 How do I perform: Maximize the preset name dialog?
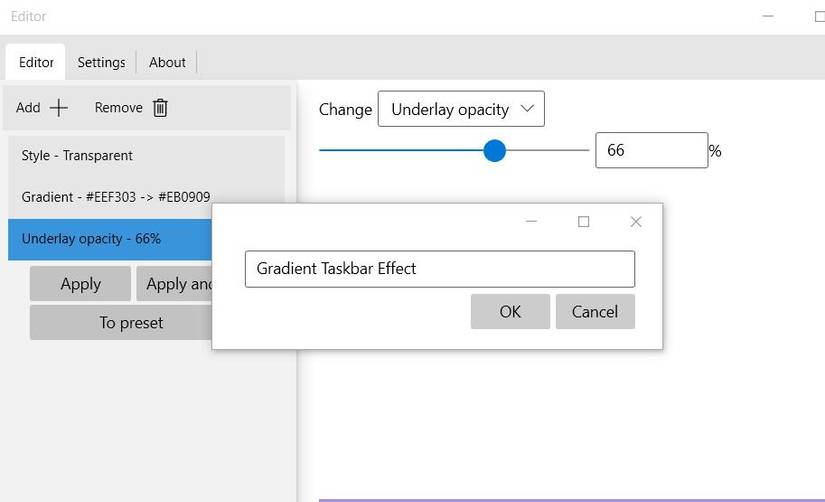(584, 222)
